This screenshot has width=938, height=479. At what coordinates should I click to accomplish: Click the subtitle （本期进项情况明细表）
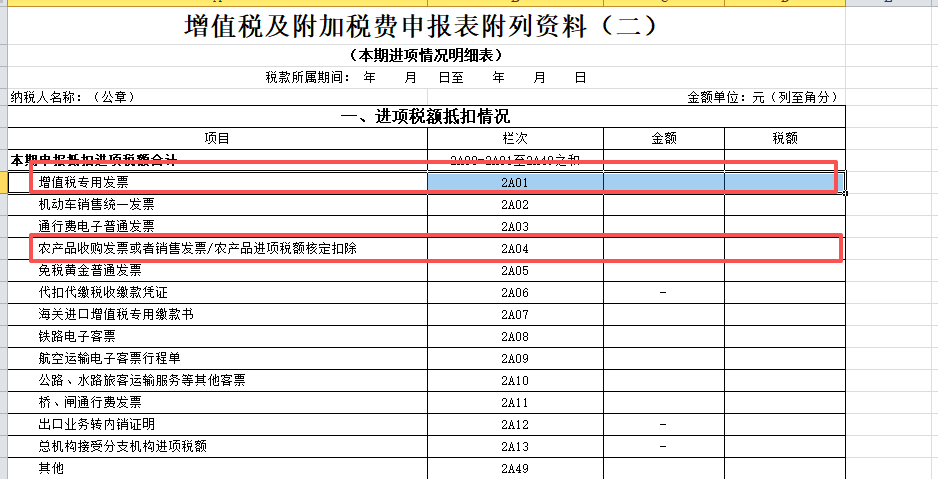[426, 56]
